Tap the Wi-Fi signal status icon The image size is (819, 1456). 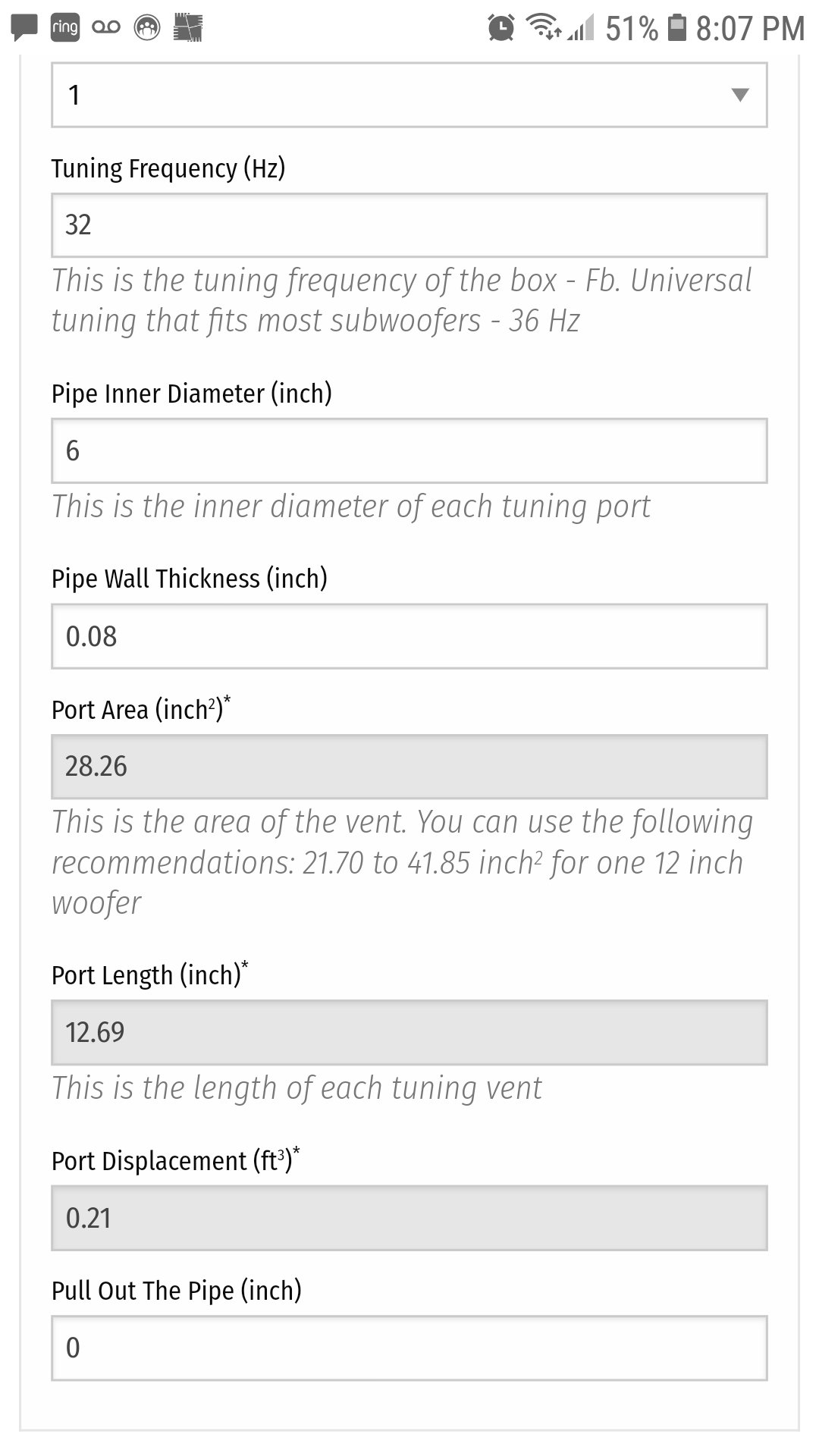click(543, 28)
